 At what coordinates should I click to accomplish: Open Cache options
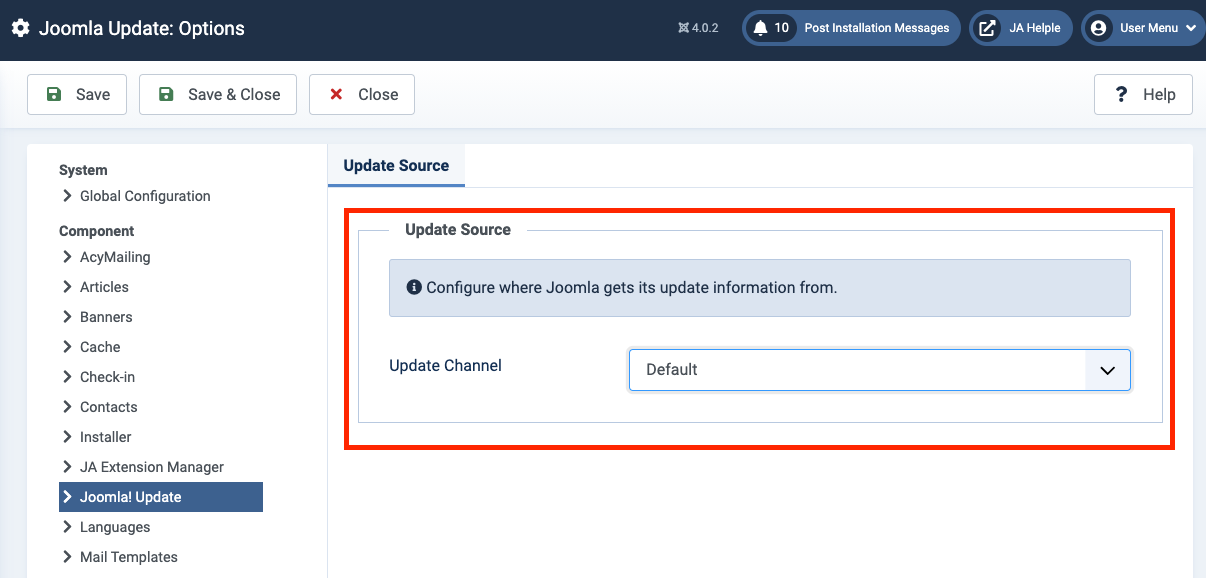click(100, 347)
